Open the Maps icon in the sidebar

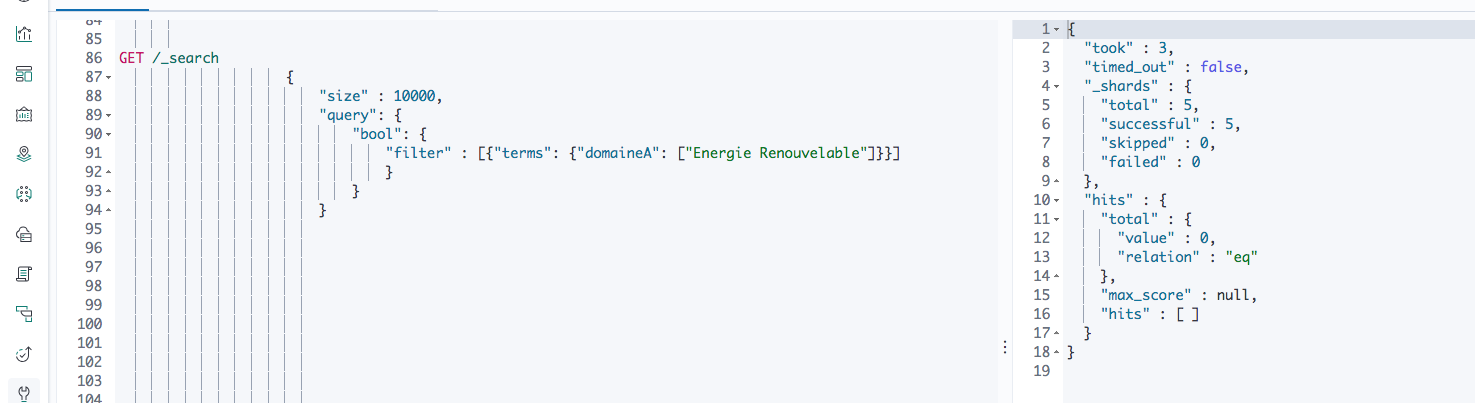coord(25,154)
